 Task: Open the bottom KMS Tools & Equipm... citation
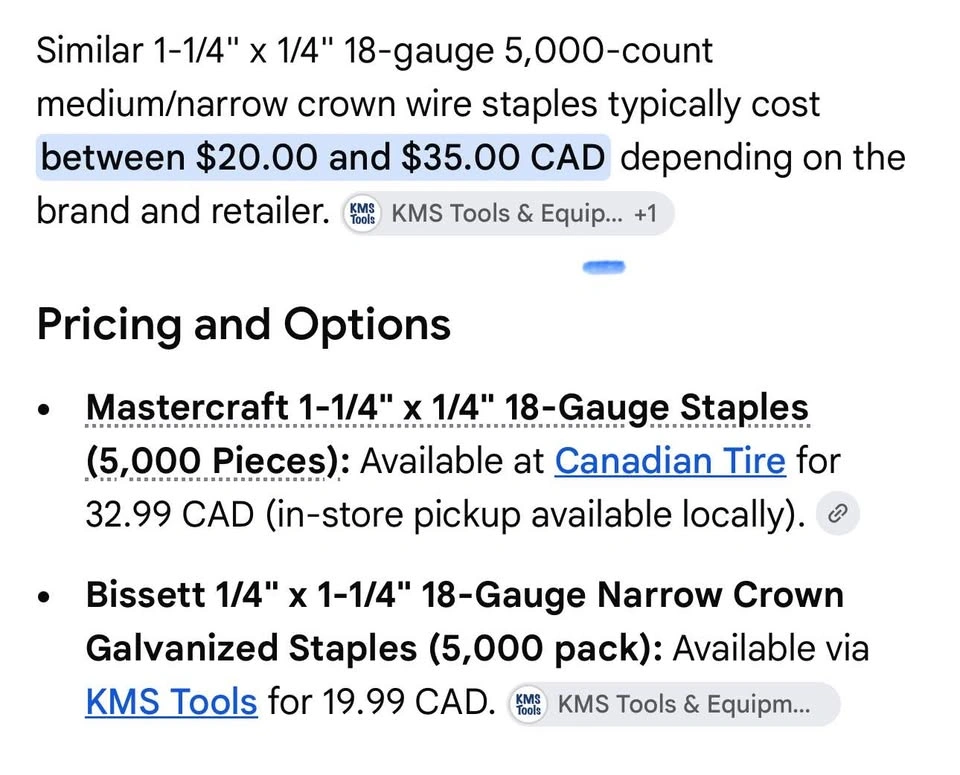coord(675,704)
